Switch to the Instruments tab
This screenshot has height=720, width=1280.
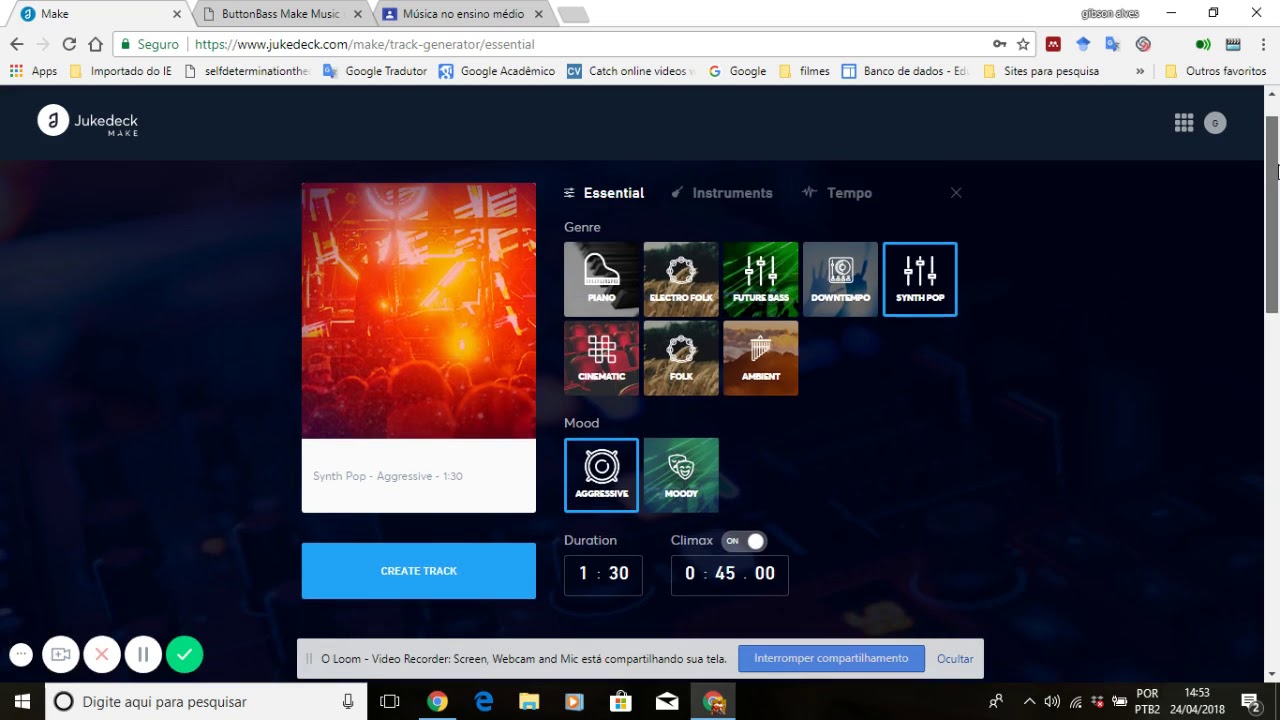pos(722,193)
